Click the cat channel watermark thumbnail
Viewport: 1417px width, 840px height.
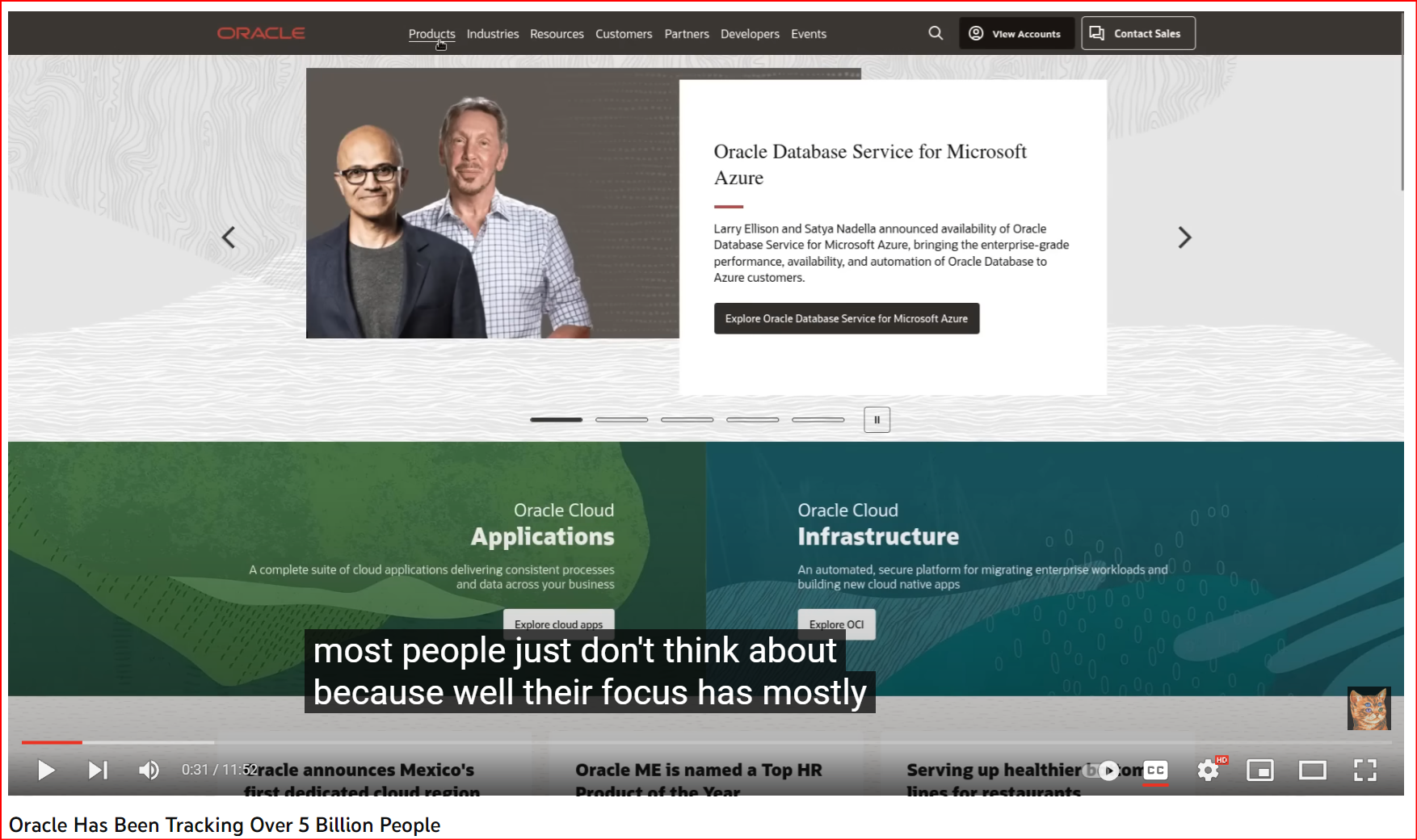1369,708
